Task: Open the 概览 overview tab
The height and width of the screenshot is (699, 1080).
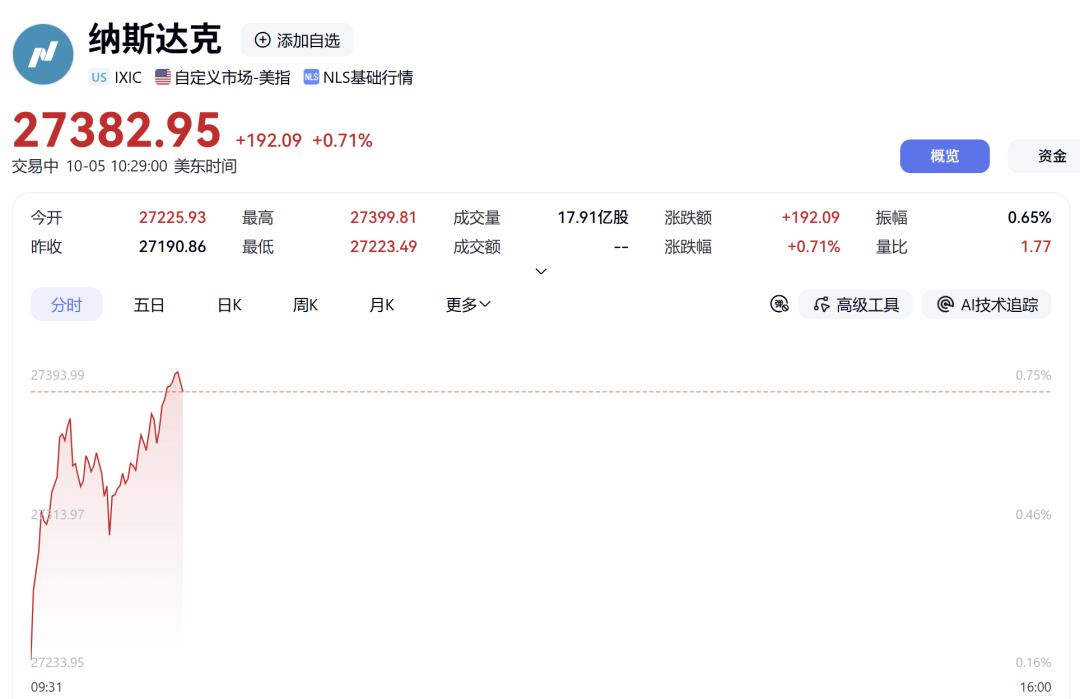Action: point(944,156)
